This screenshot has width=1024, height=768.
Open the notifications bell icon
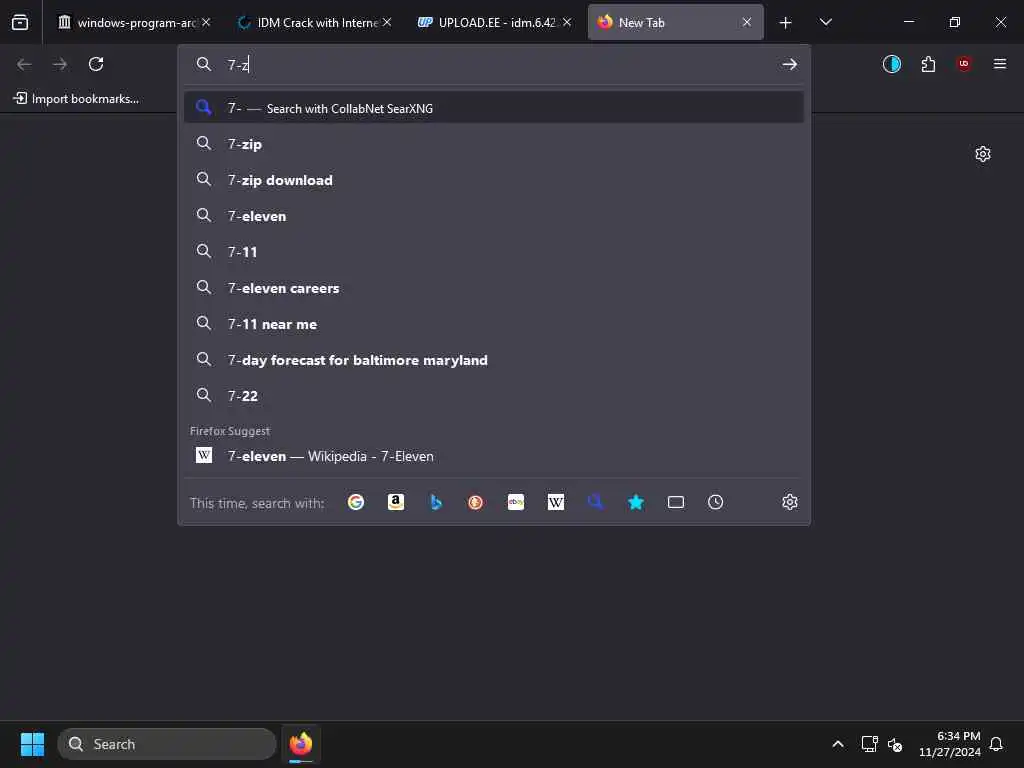tap(997, 744)
